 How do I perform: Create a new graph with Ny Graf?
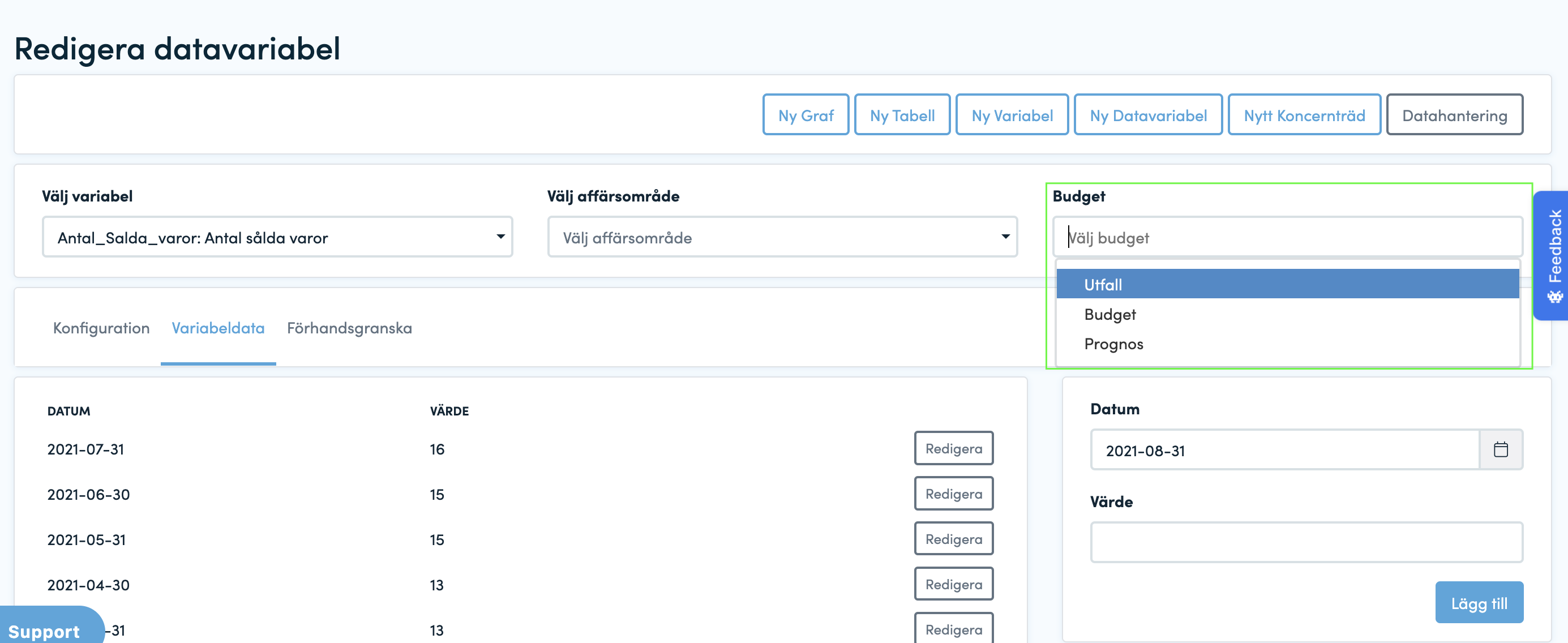(806, 114)
